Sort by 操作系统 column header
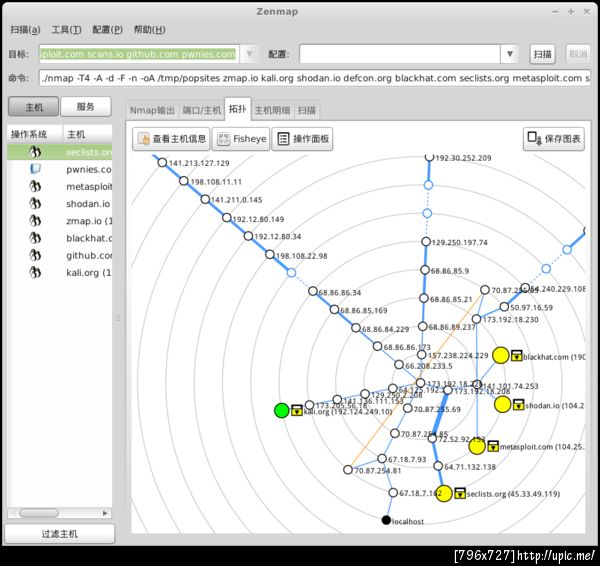Viewport: 600px width, 566px height. (35, 134)
